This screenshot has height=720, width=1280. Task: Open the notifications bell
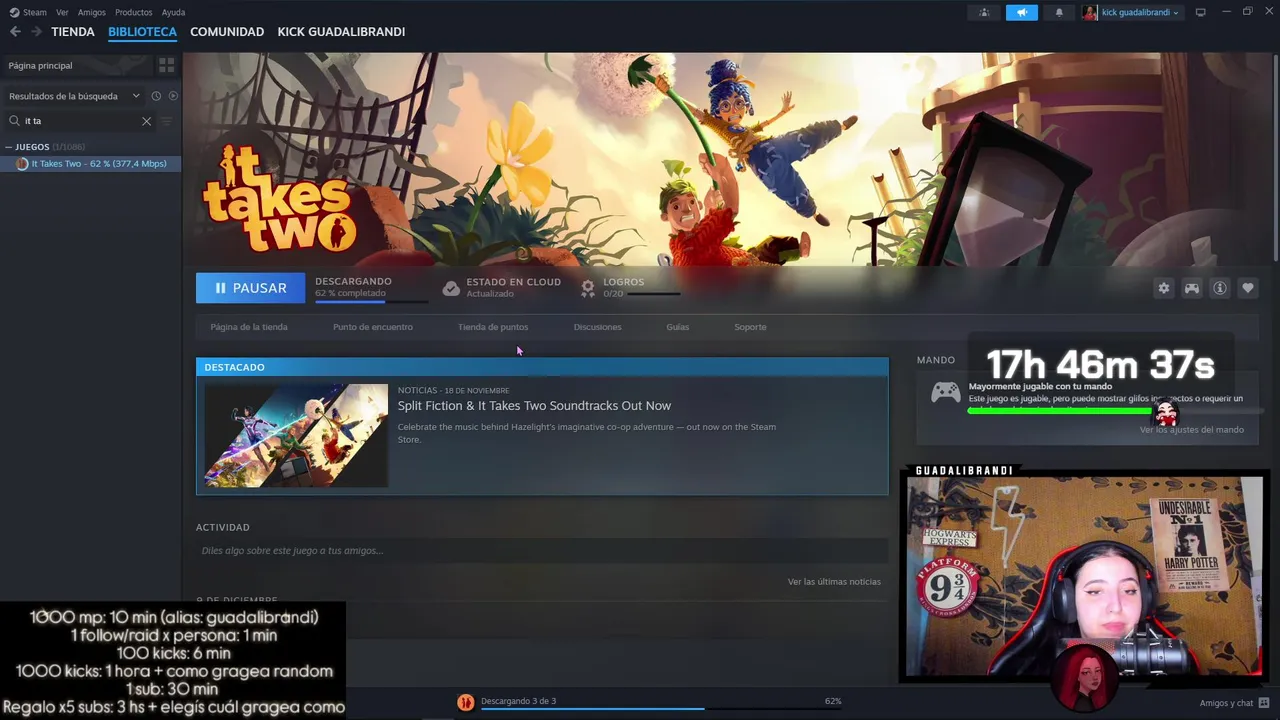(x=1059, y=13)
